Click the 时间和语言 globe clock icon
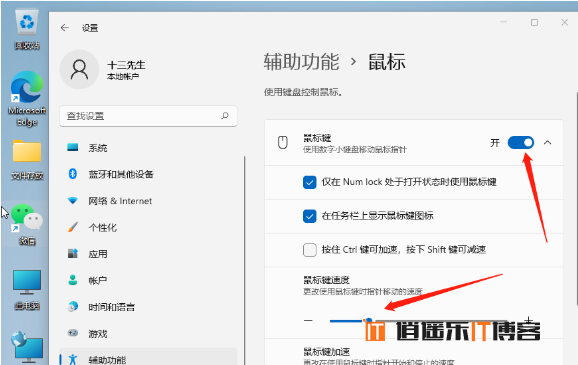 73,306
